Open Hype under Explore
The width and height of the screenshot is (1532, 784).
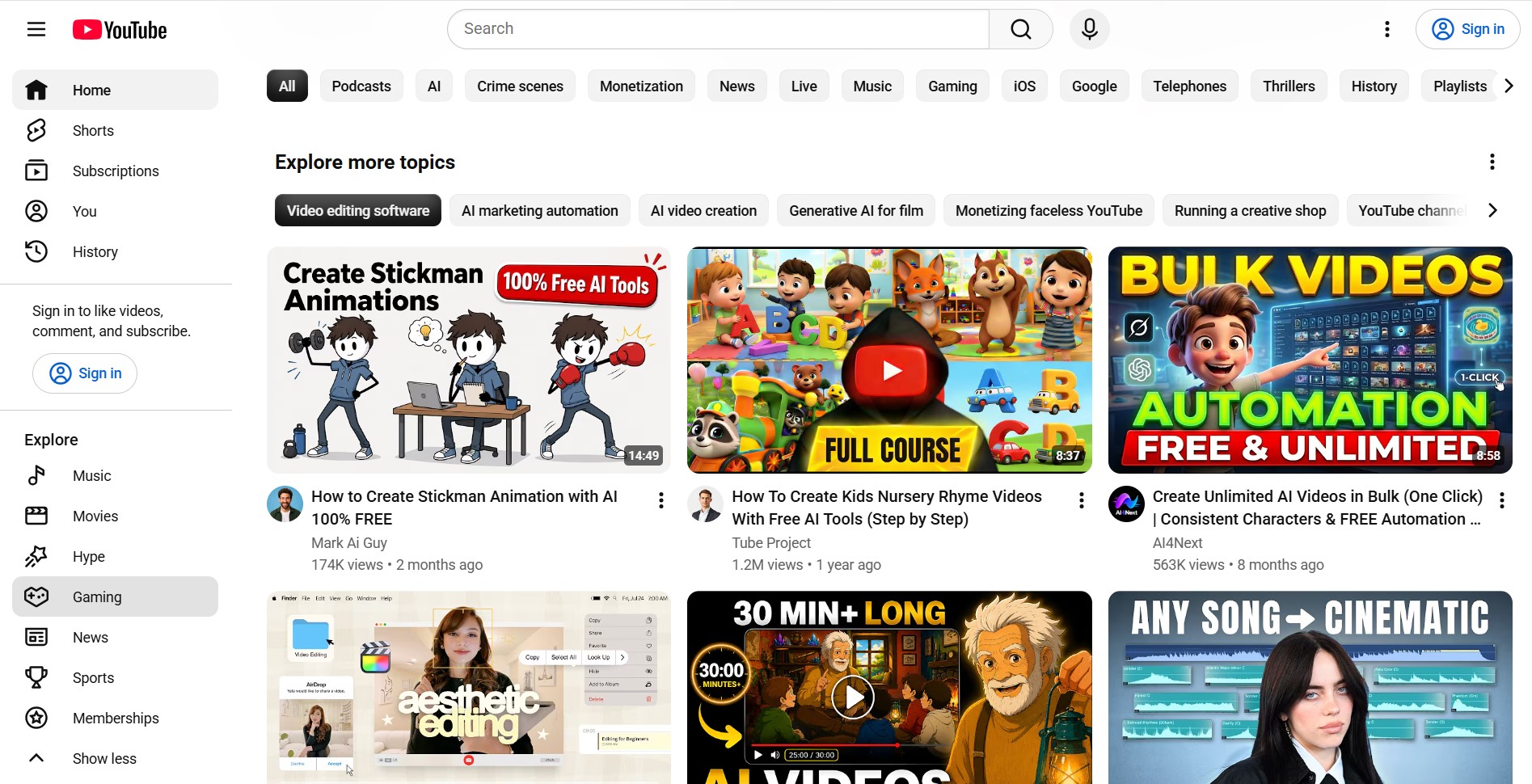click(115, 556)
